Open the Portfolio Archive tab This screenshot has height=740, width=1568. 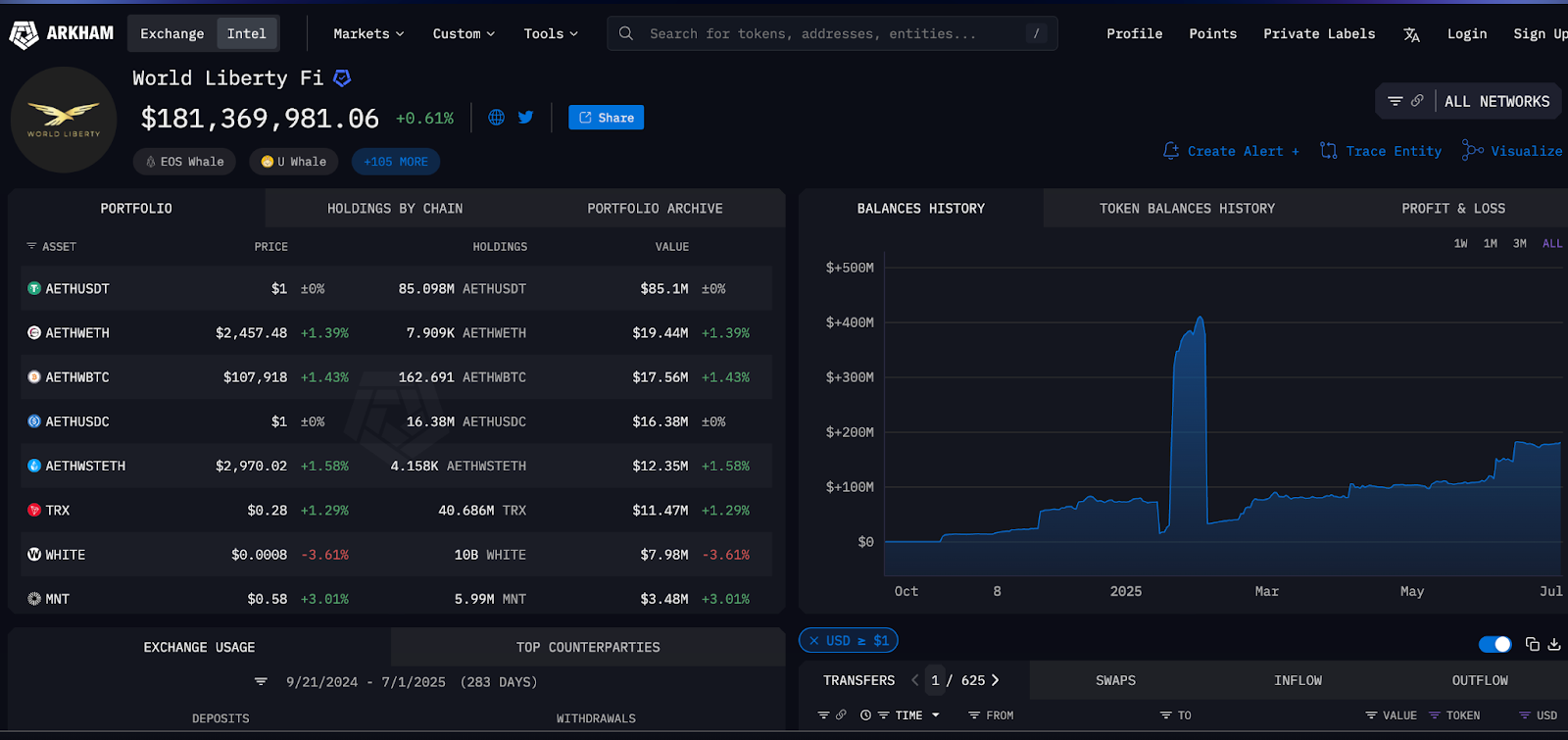tap(655, 209)
